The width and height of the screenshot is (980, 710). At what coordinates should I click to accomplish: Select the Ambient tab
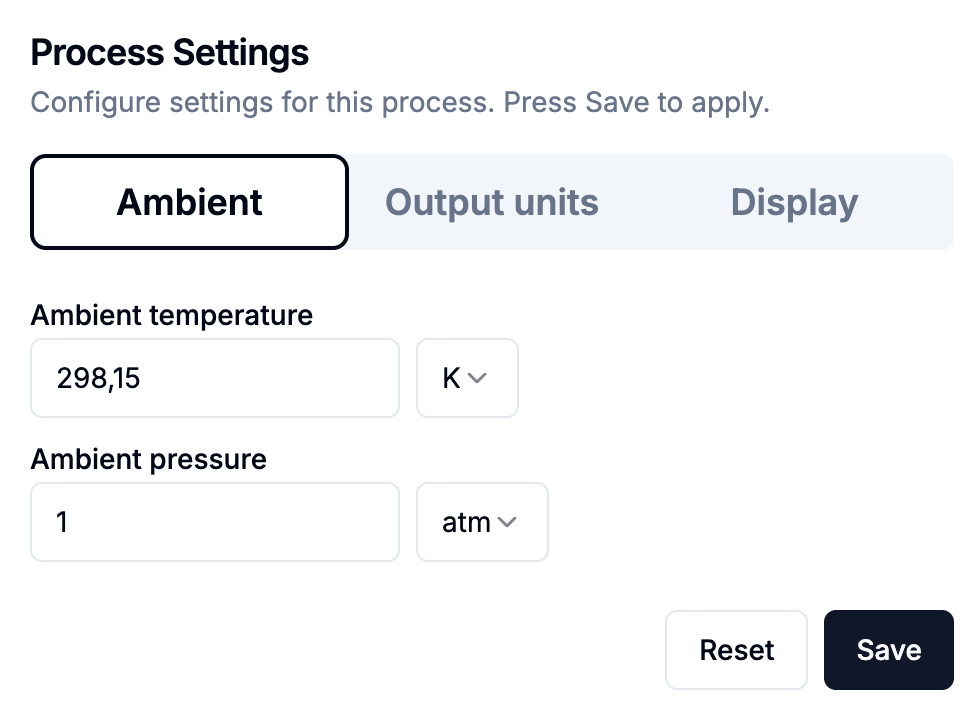coord(189,201)
